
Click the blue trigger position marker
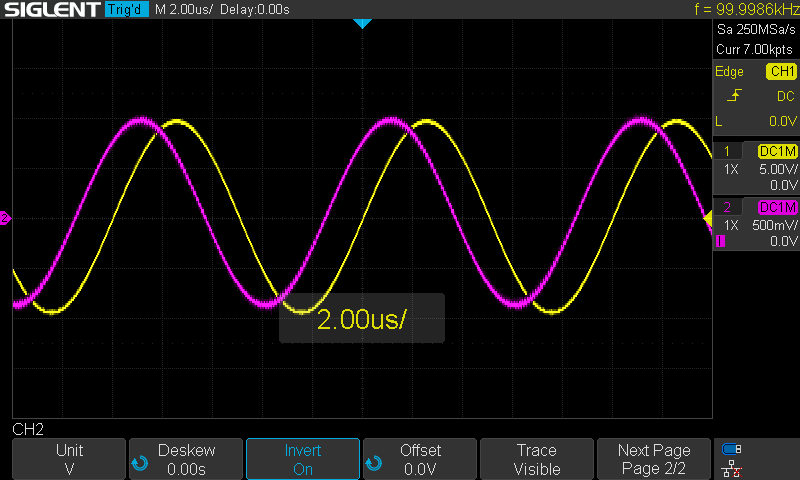point(362,23)
